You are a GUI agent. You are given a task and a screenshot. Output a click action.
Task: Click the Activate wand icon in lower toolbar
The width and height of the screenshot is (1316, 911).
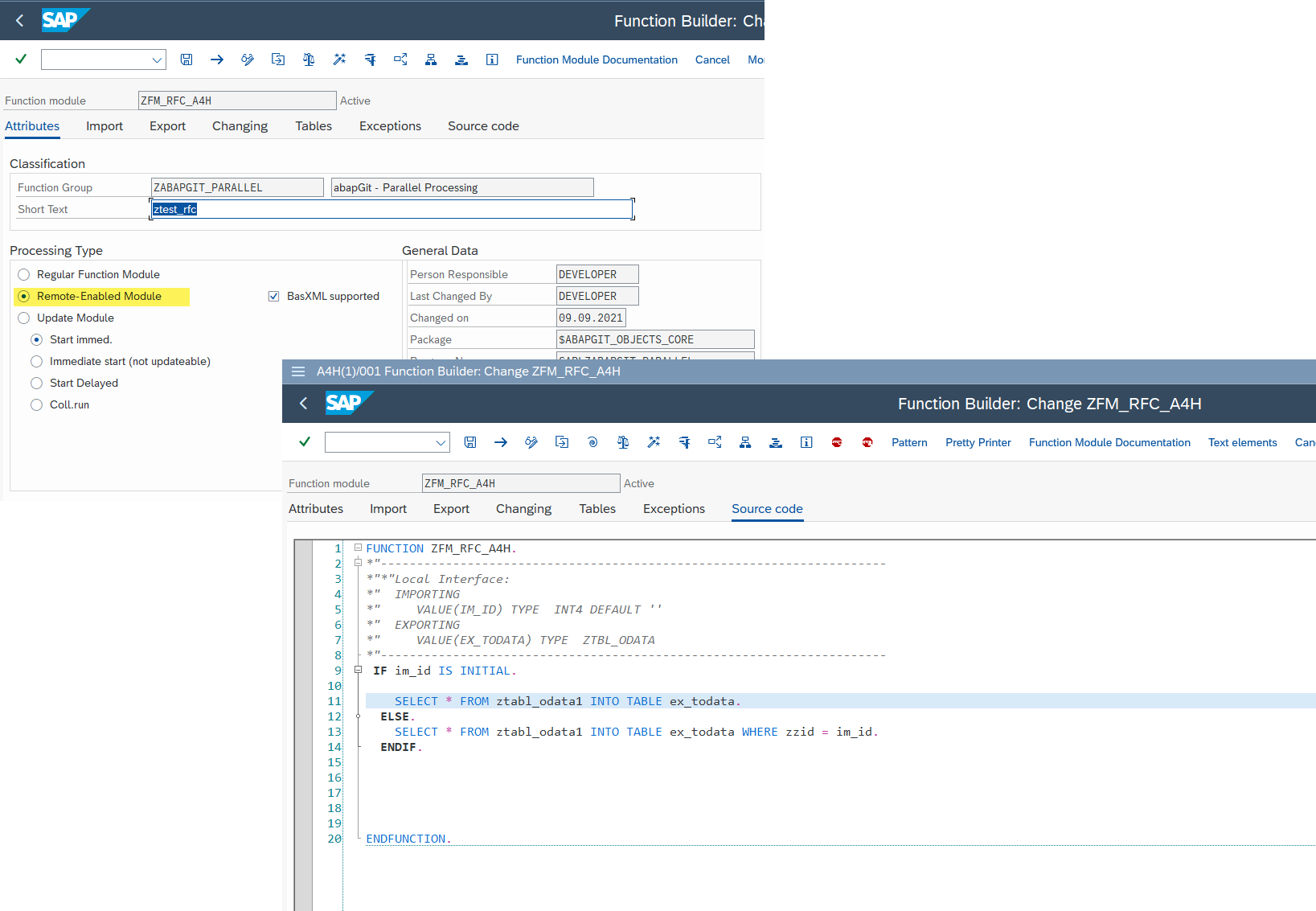tap(654, 442)
